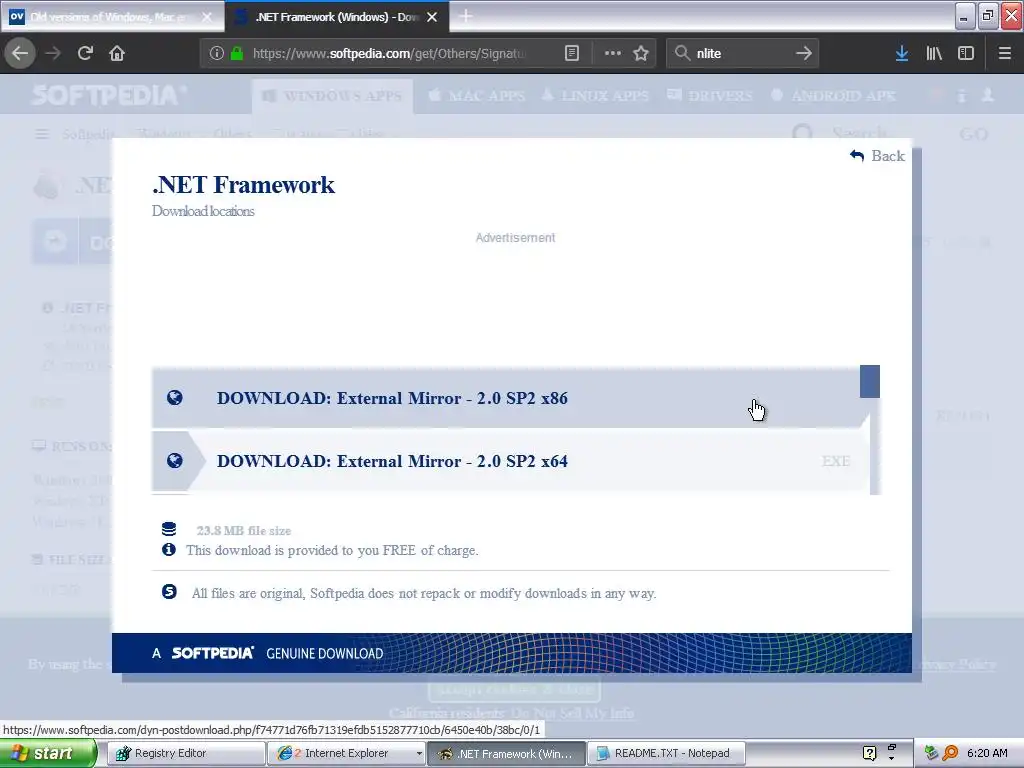Open Linux Apps category tab
Screen dimensions: 1024x768
(595, 96)
